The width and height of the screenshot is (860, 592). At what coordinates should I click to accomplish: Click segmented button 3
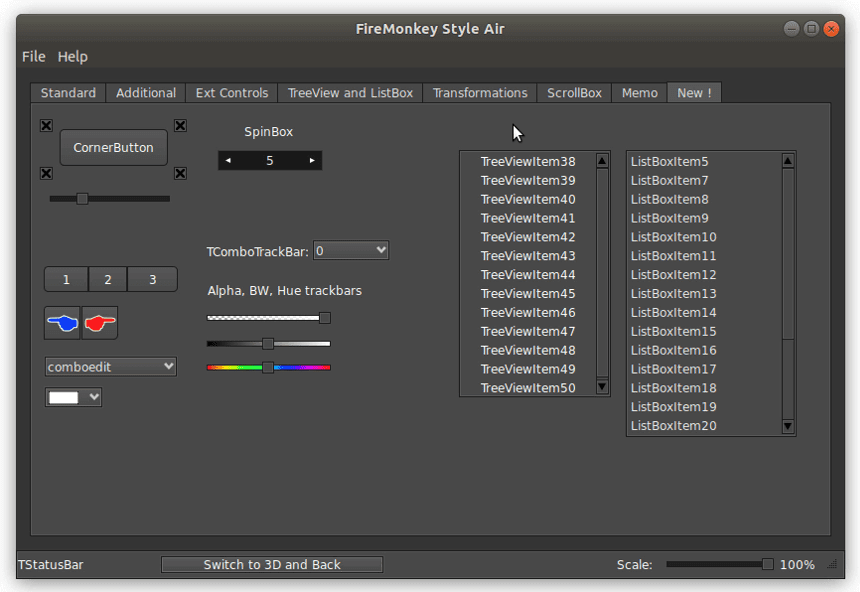point(152,279)
